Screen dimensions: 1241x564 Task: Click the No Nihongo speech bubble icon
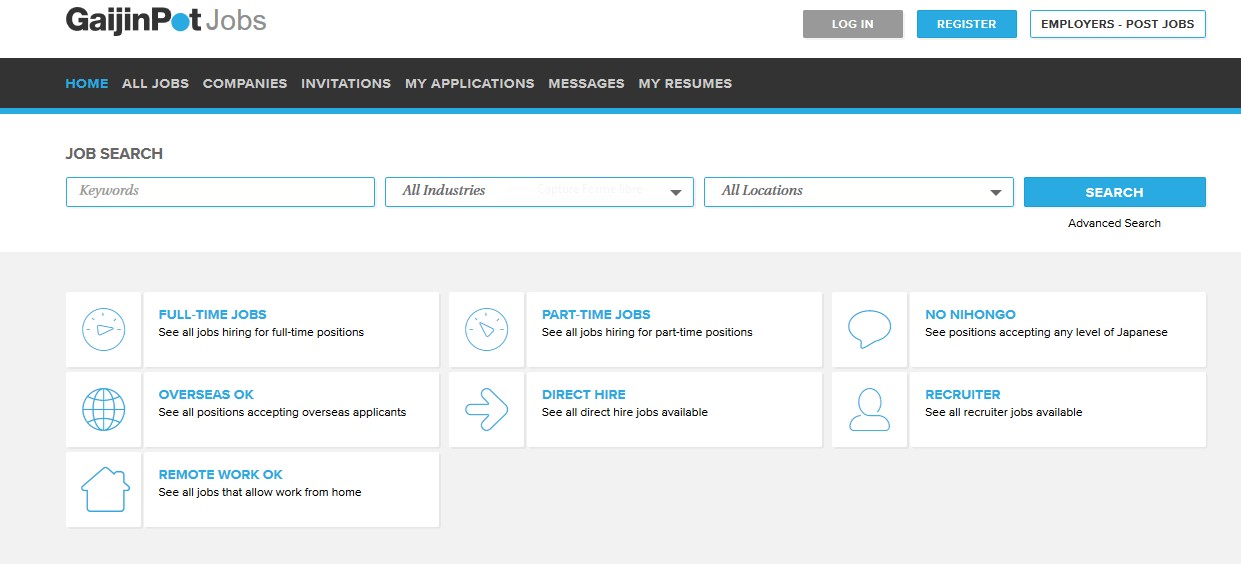(x=869, y=330)
